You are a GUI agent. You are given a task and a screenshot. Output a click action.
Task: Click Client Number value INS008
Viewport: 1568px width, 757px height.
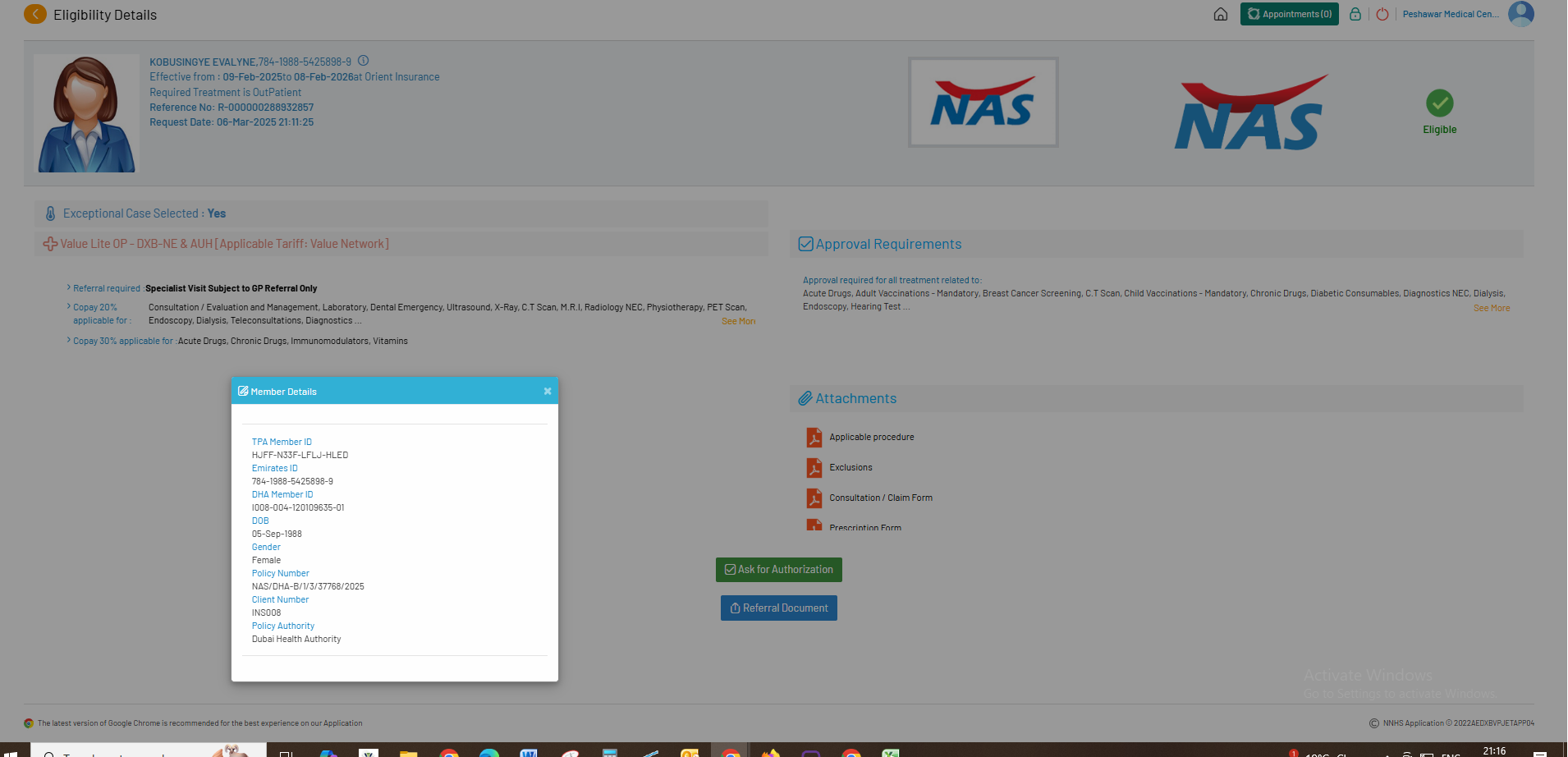266,612
